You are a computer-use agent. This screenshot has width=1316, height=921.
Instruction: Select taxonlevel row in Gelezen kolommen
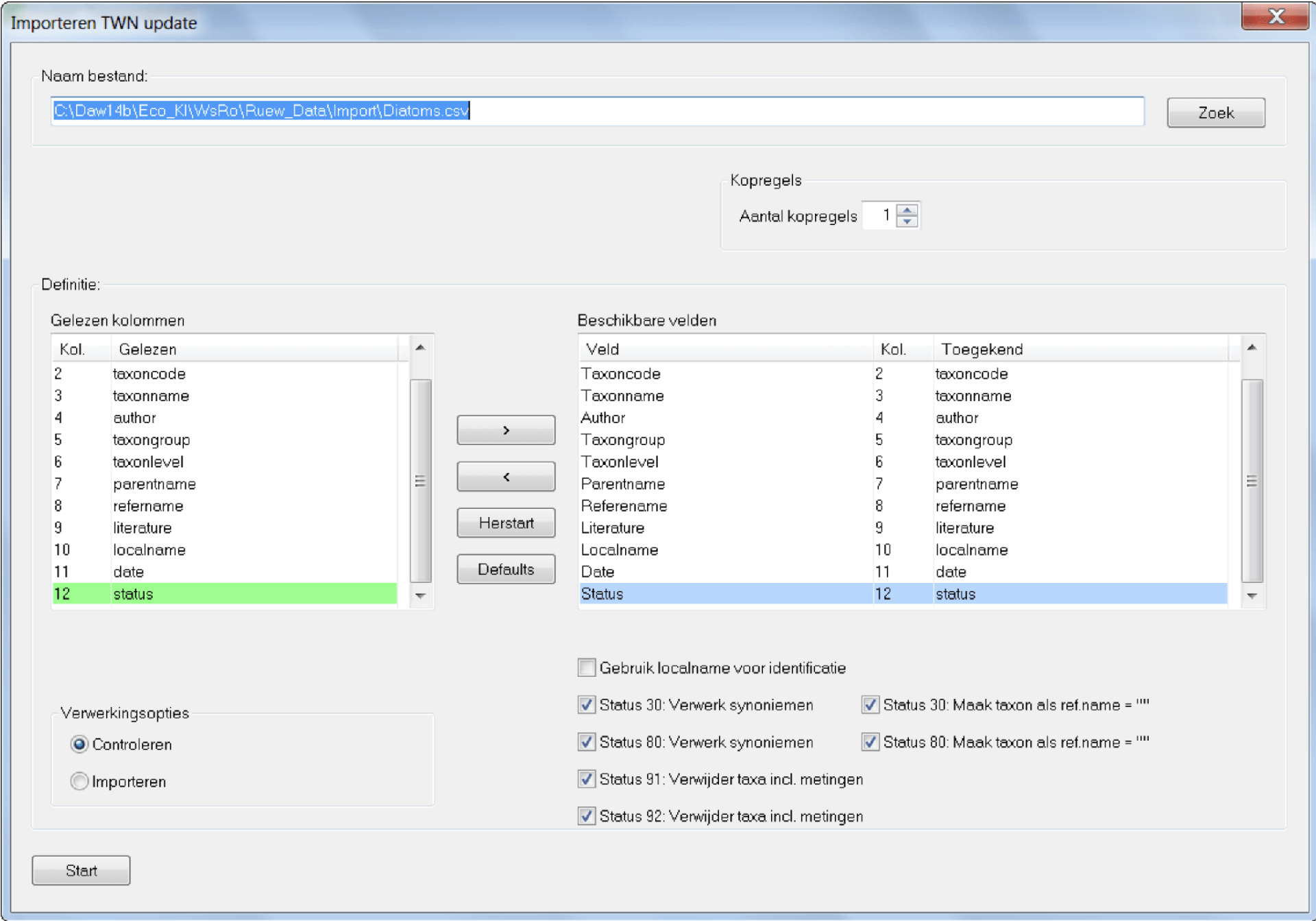[x=225, y=462]
